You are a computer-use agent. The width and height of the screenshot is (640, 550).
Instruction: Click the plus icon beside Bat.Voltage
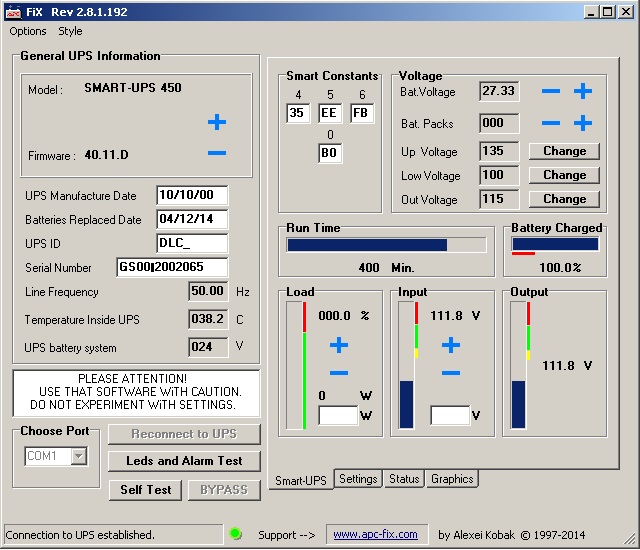(x=583, y=92)
